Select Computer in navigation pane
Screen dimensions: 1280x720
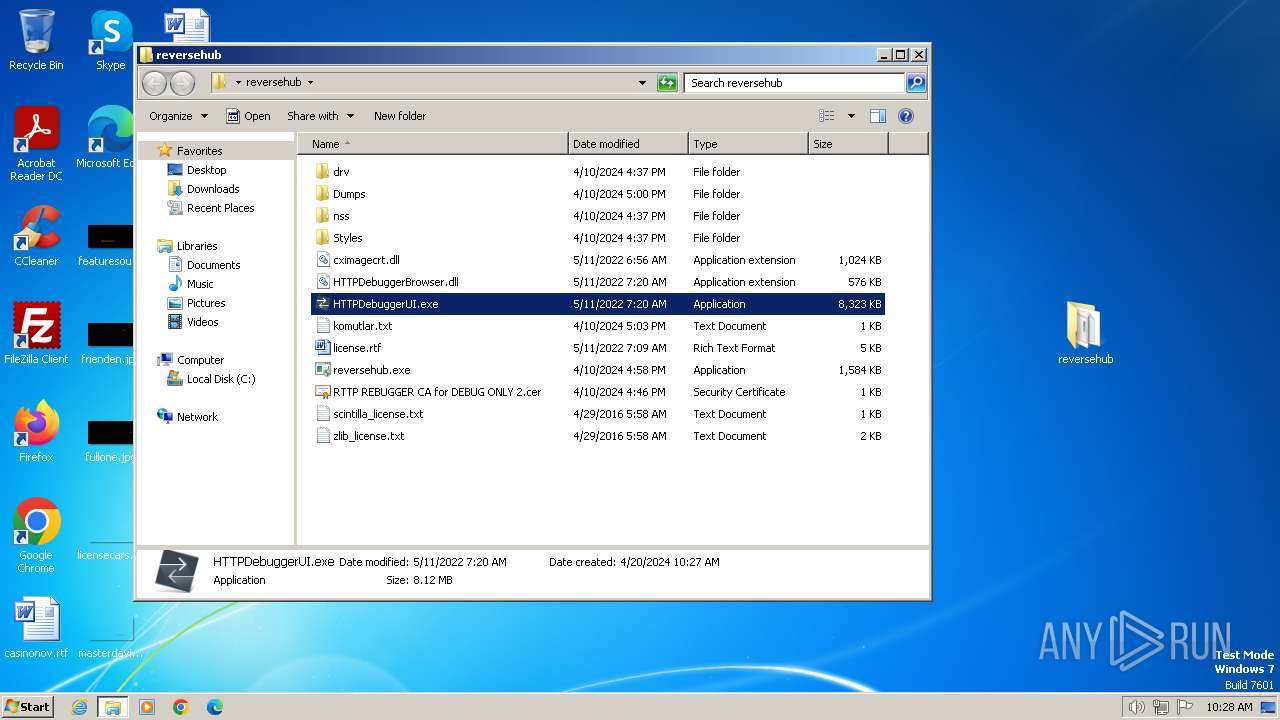point(200,360)
